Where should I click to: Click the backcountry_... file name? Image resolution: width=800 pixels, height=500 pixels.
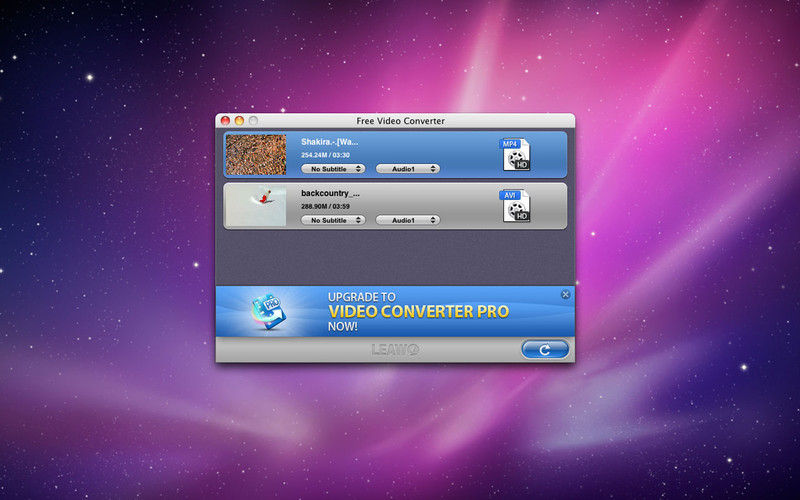[330, 193]
